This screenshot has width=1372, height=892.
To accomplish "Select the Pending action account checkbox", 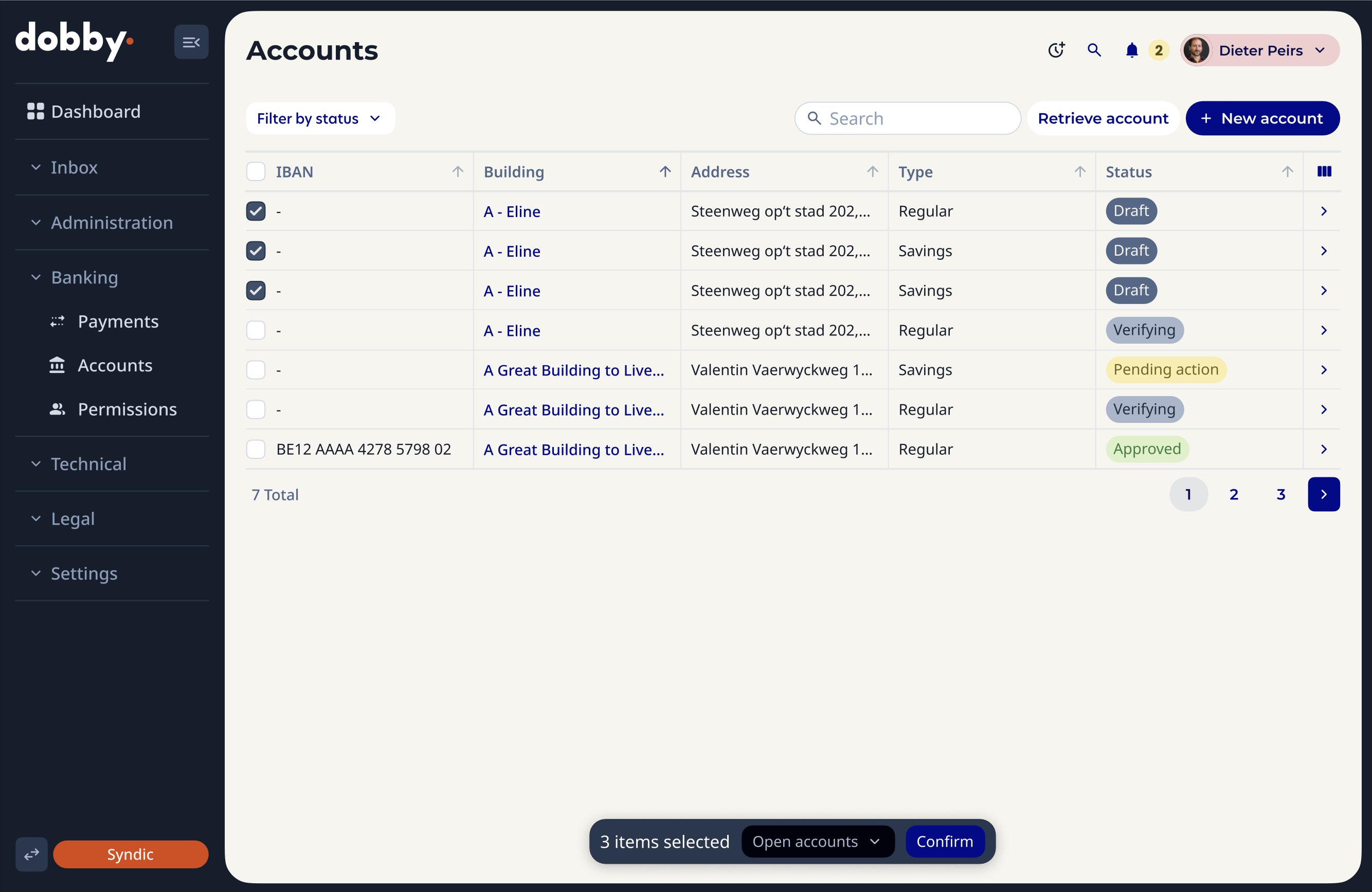I will (256, 369).
